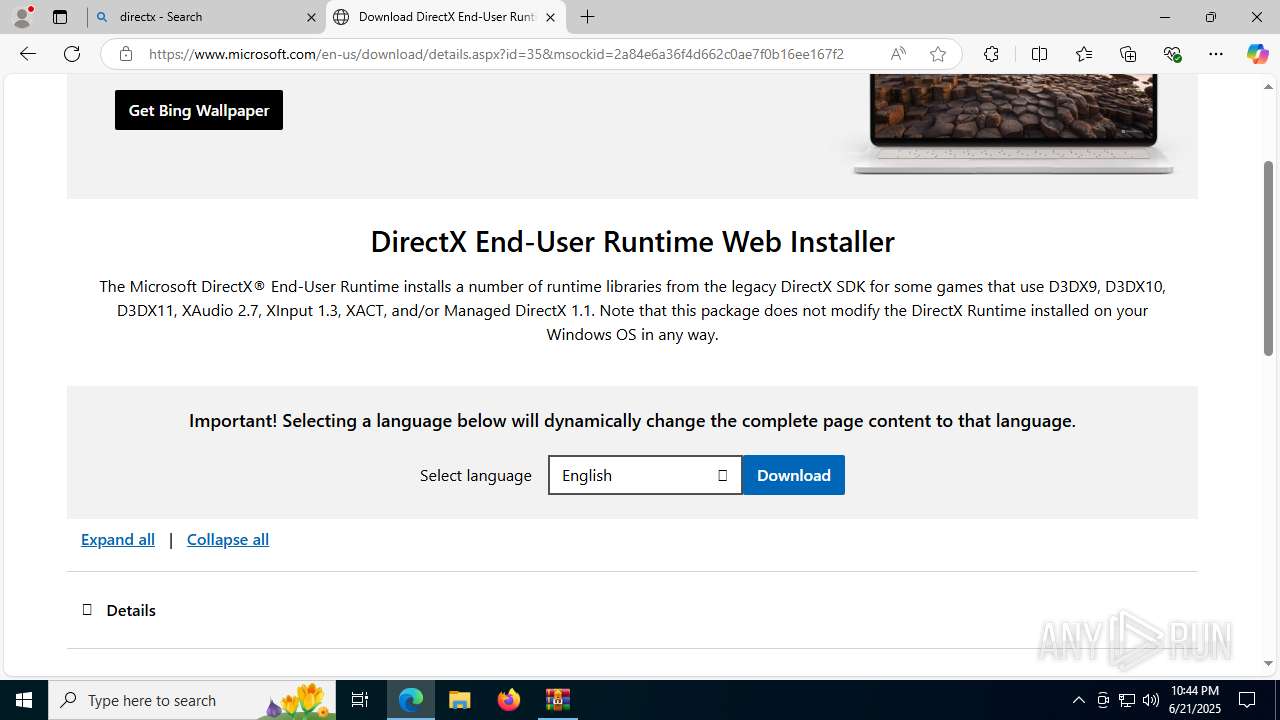
Task: Click the Expand all link
Action: tap(118, 539)
